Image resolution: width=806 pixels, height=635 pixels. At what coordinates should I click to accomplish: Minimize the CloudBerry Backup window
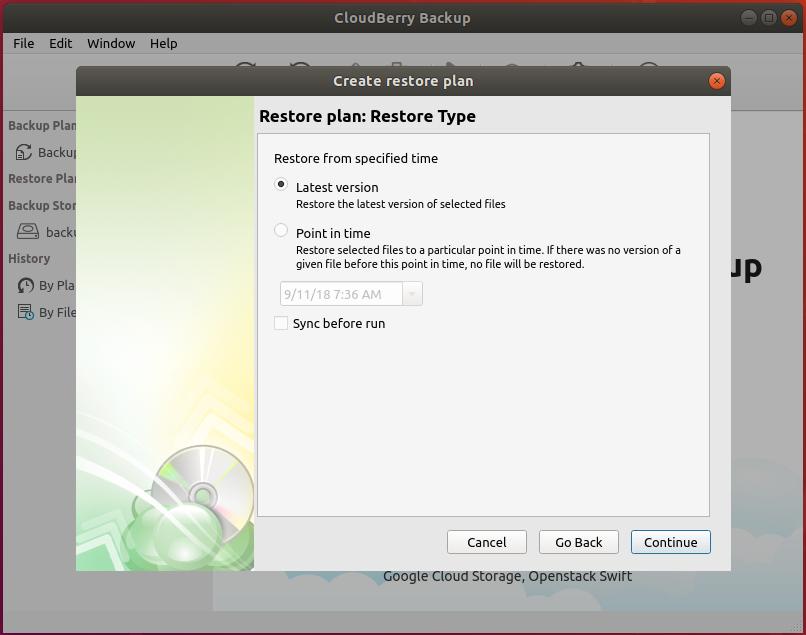tap(748, 18)
